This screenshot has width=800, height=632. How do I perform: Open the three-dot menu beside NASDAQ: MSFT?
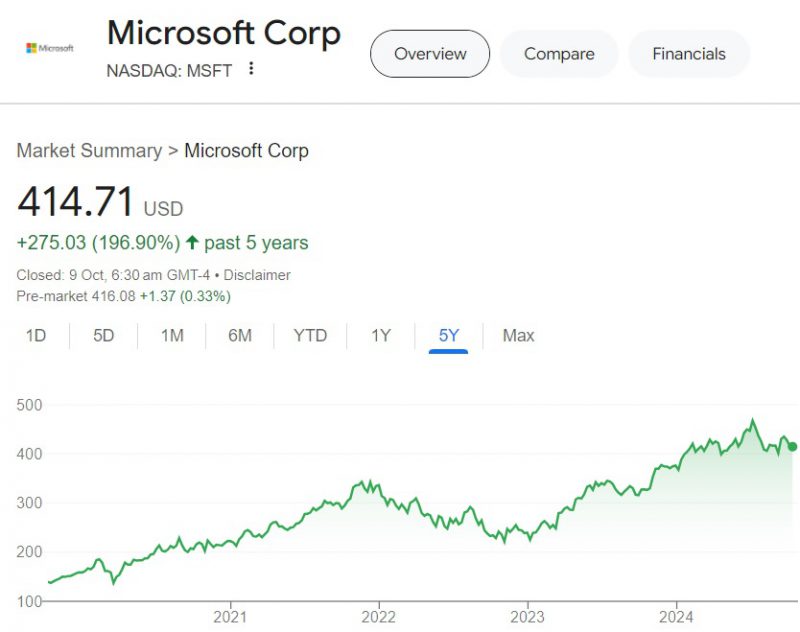[250, 69]
